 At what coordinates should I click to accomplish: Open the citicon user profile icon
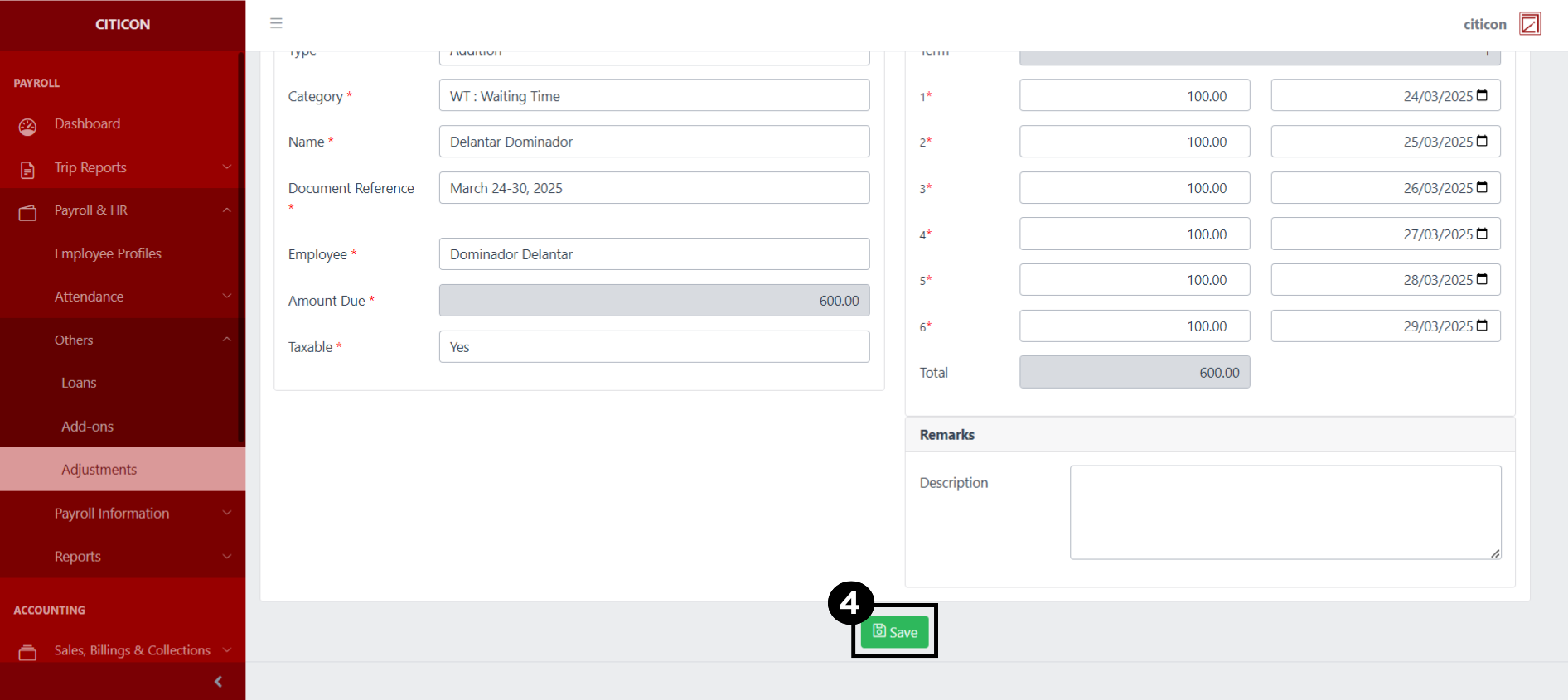point(1529,24)
